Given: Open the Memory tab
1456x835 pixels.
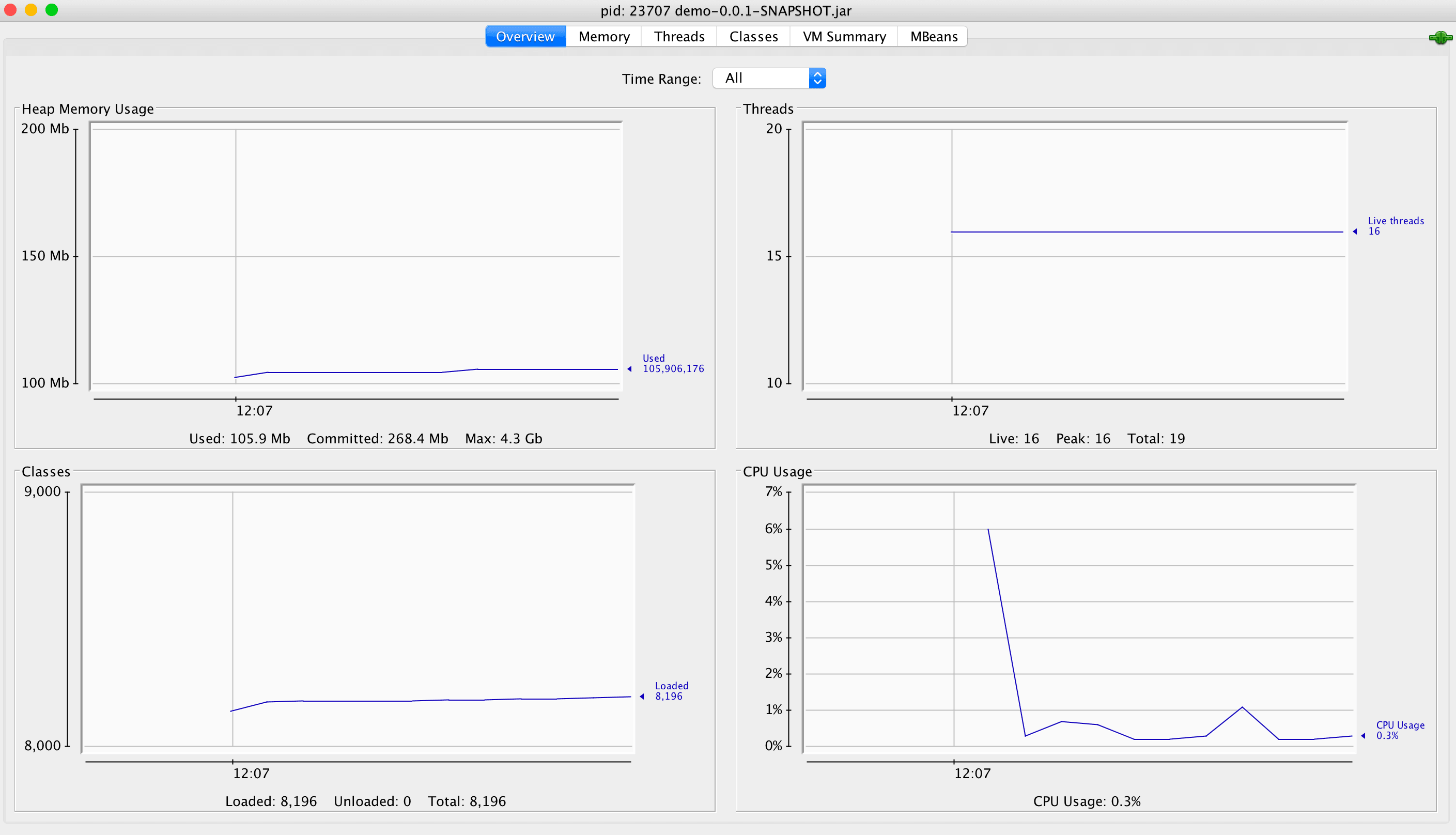Looking at the screenshot, I should click(x=604, y=37).
